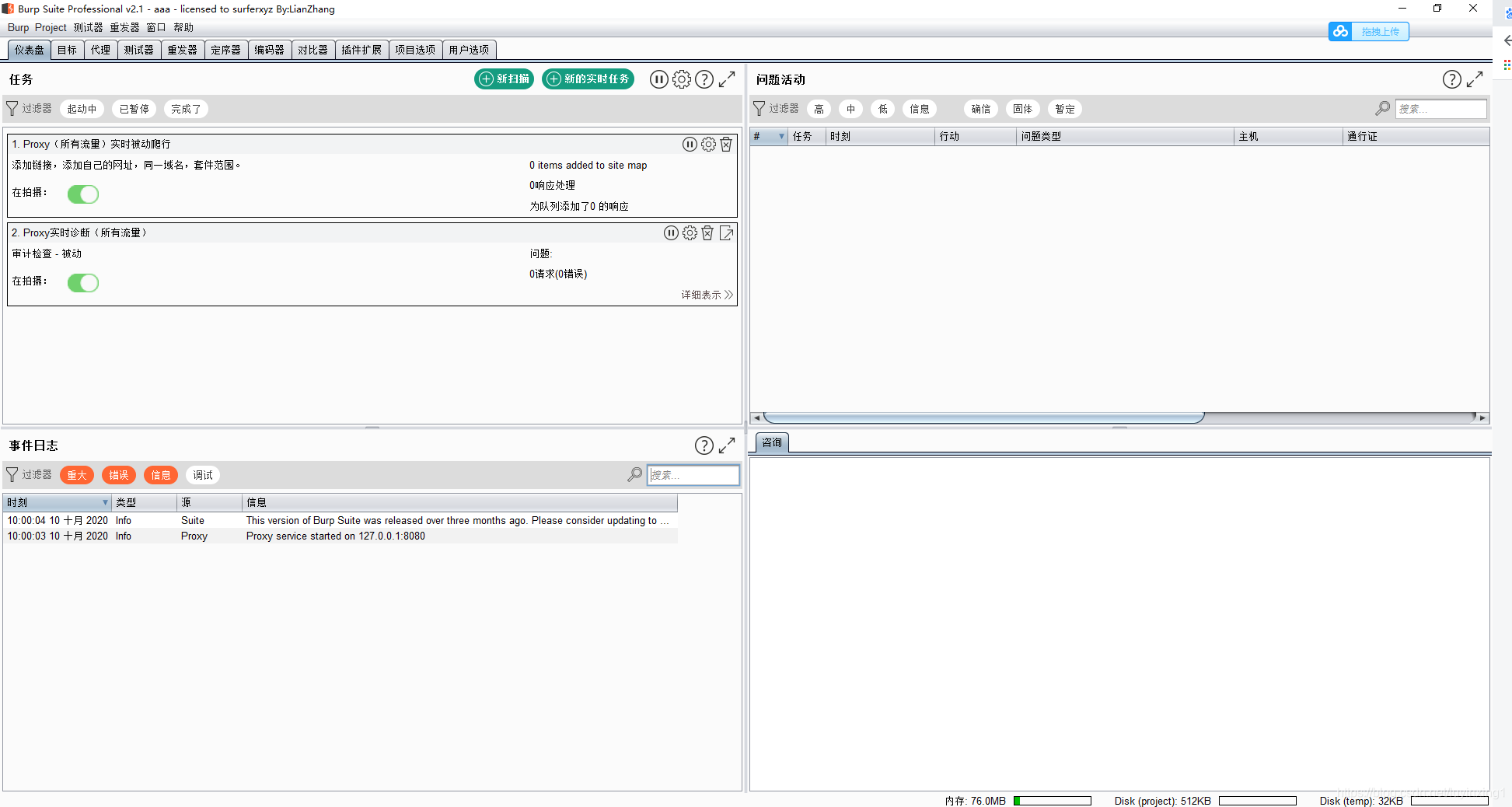Sort issues by 问题类型 column header
The image size is (1512, 807).
(x=1125, y=136)
